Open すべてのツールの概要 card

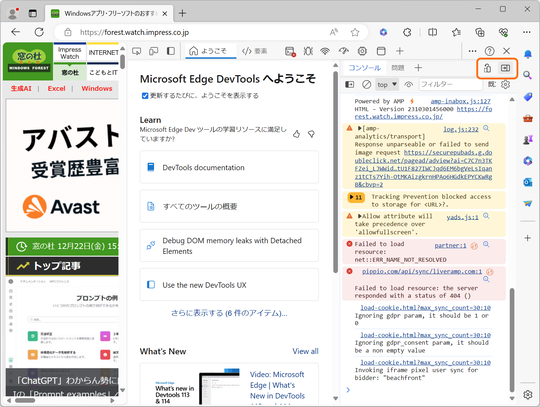(229, 206)
